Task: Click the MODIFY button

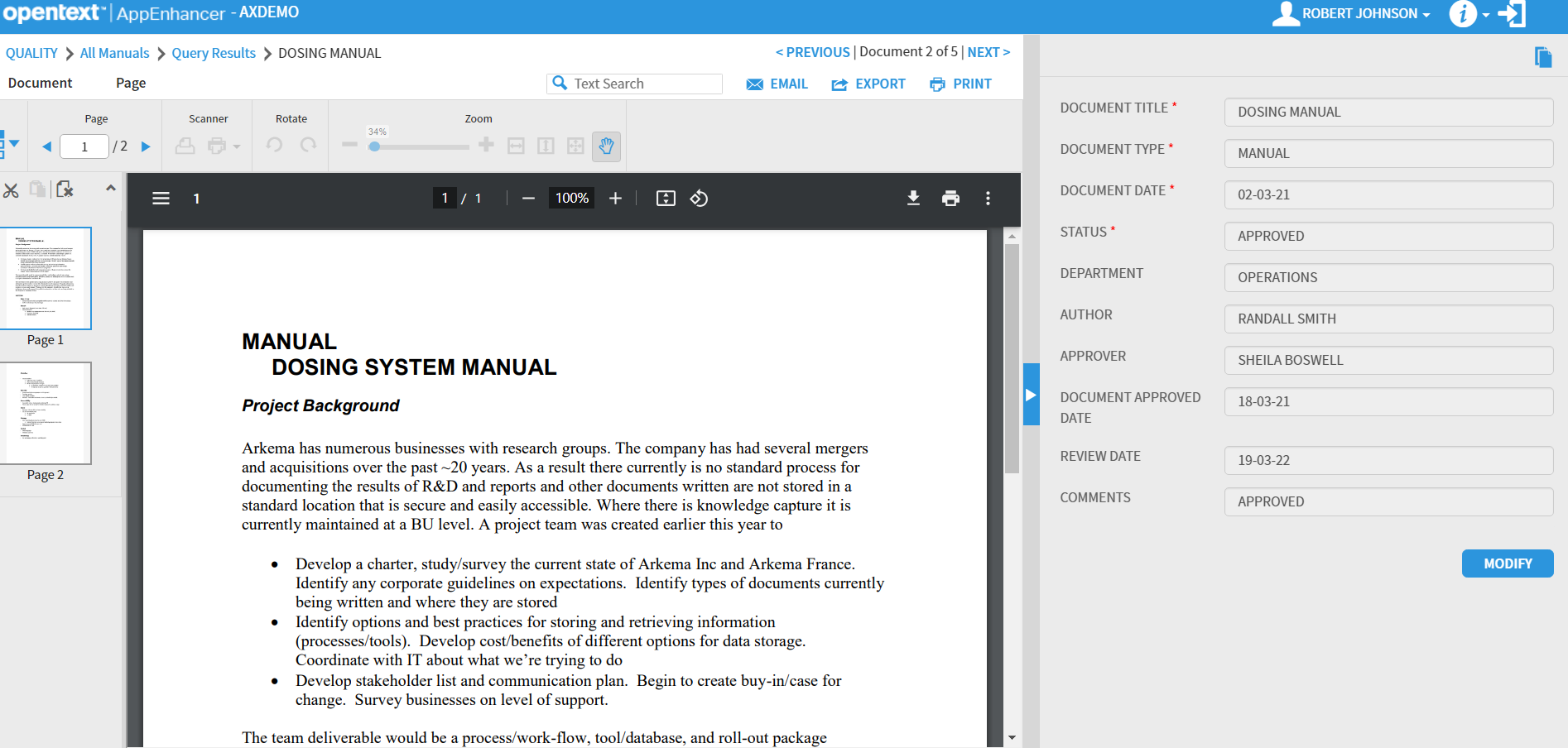Action: 1507,563
